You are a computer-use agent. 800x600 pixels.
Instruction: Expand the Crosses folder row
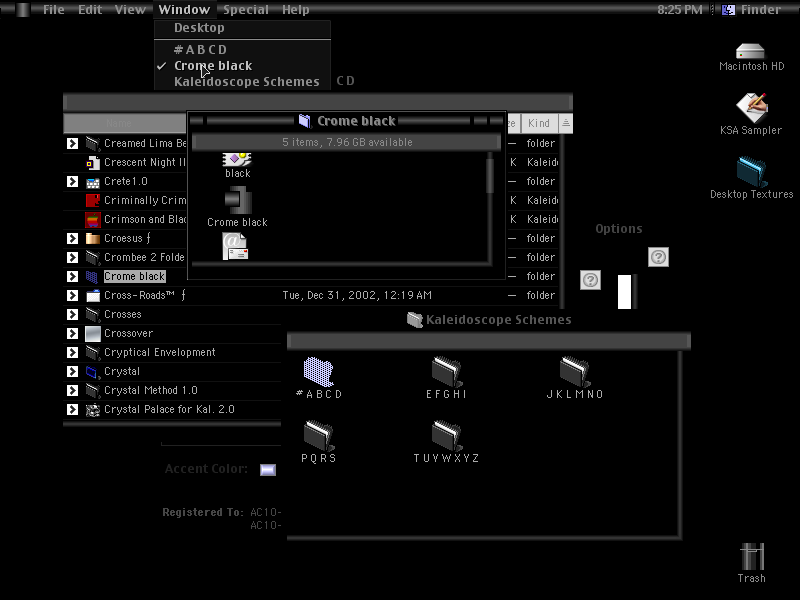72,314
